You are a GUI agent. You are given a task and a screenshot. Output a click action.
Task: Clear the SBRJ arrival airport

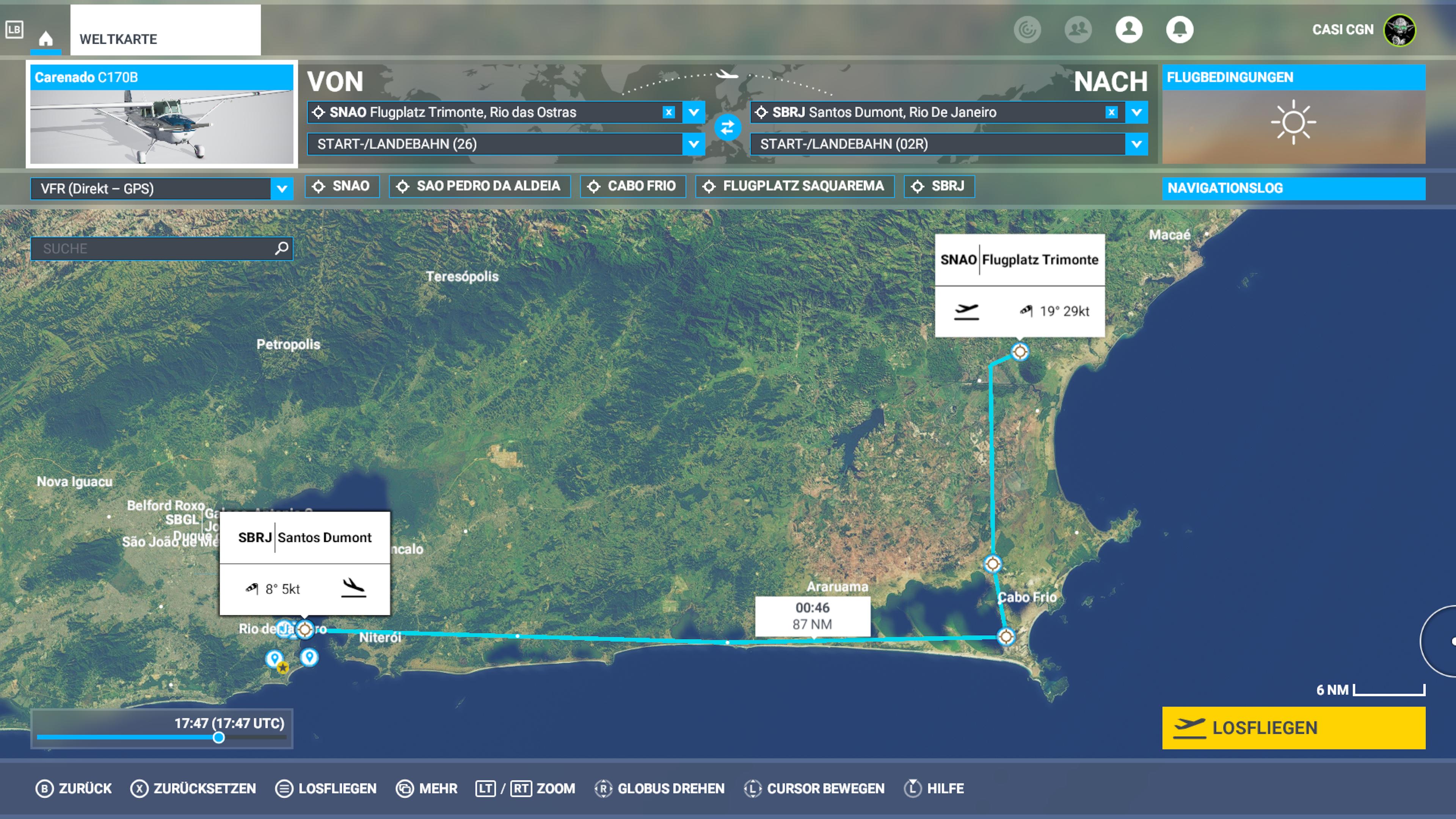tap(1111, 112)
